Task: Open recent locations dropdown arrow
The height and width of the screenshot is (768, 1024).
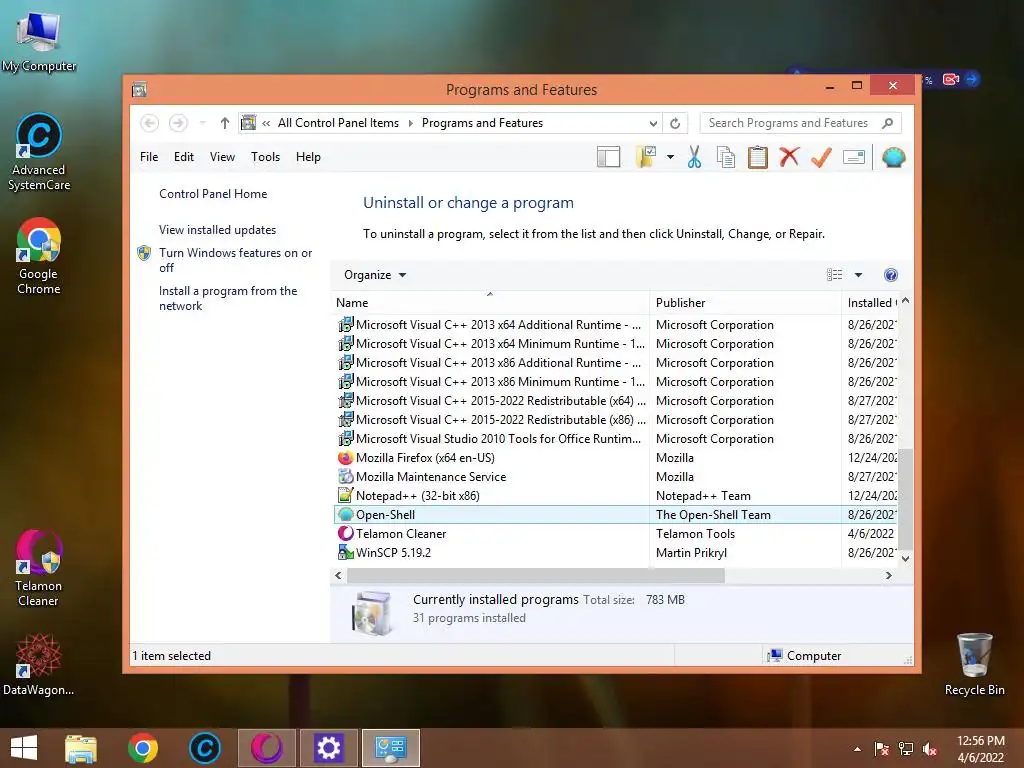Action: (x=202, y=123)
